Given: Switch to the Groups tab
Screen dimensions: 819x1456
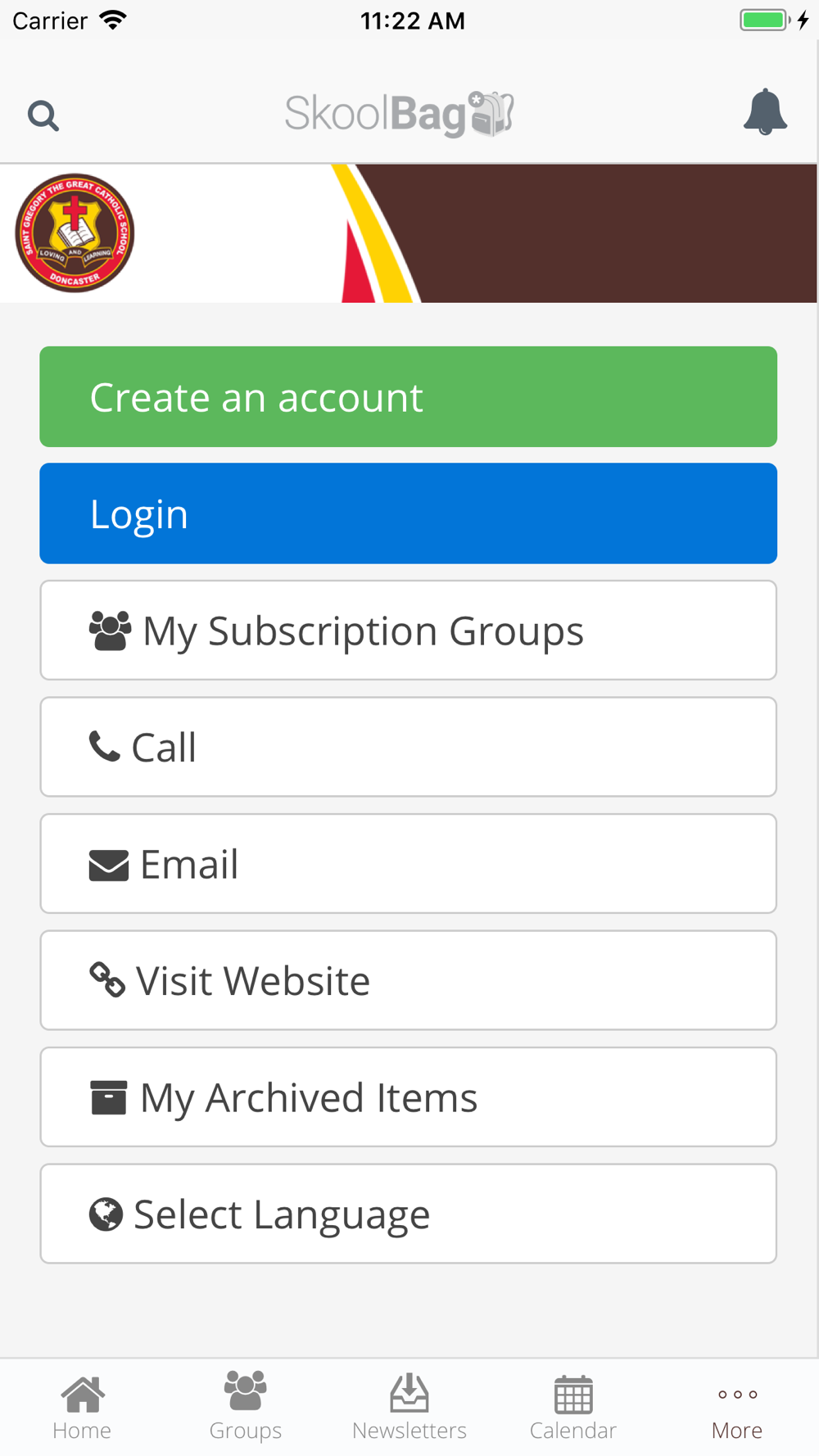Looking at the screenshot, I should tap(246, 1409).
